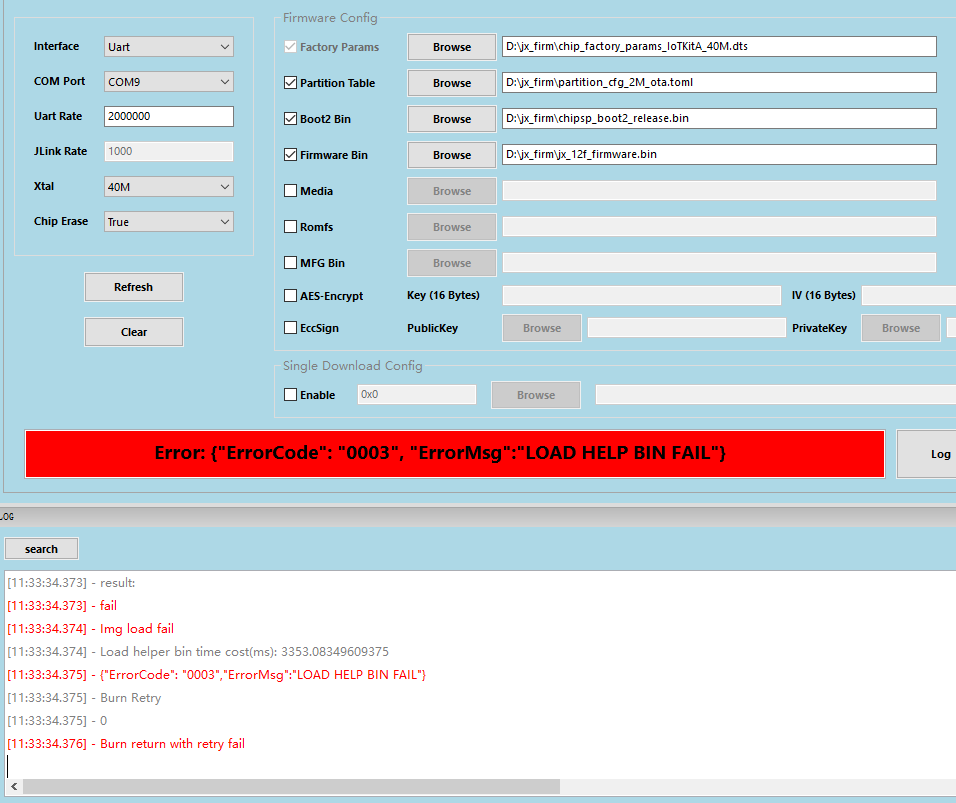Screen dimensions: 956x803
Task: Edit the Uart Rate value 2000000
Action: tap(167, 116)
